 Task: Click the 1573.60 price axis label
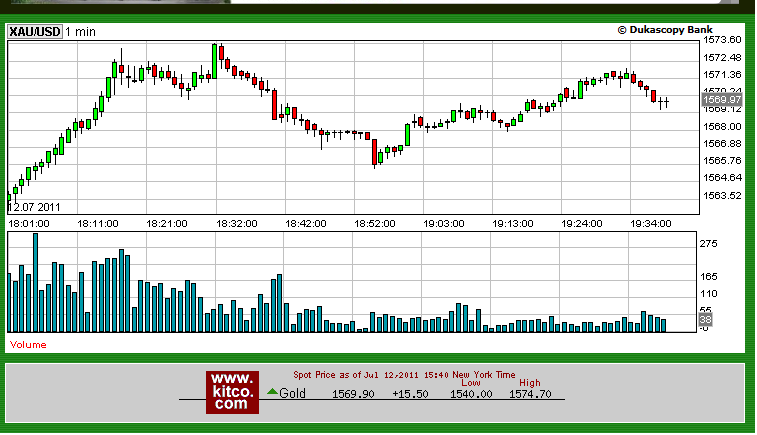click(721, 40)
